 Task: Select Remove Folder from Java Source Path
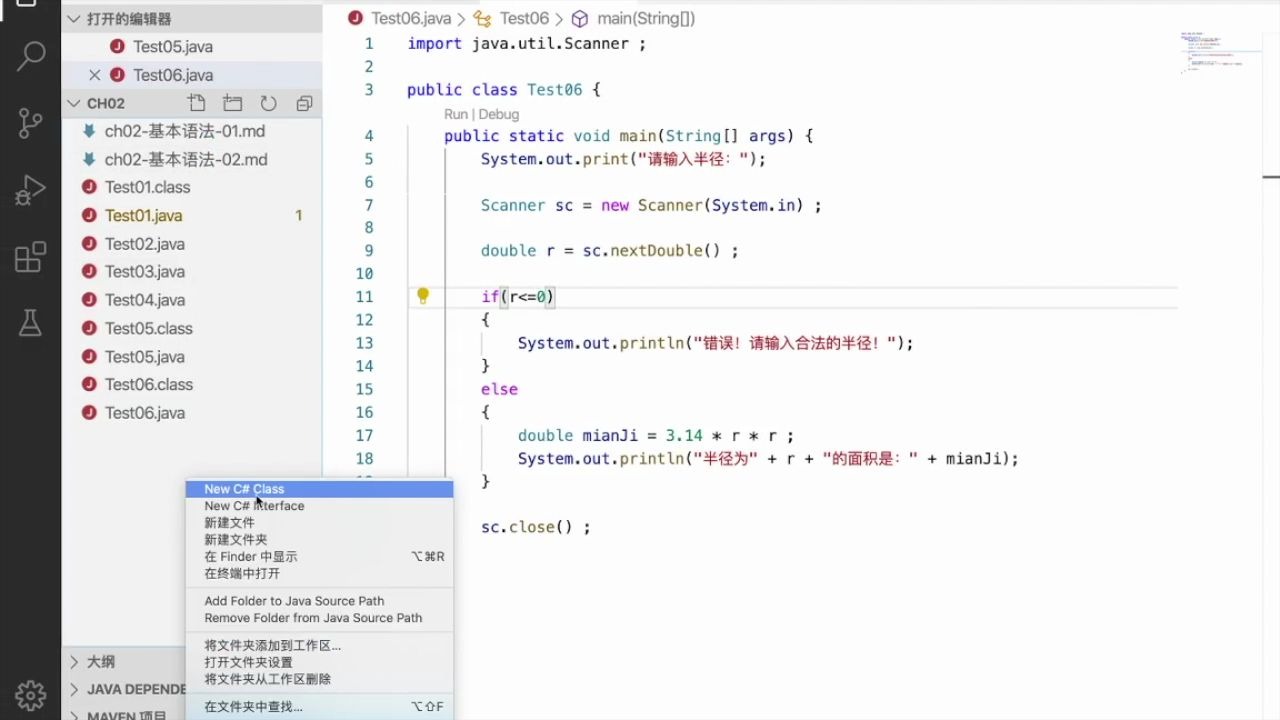click(x=319, y=618)
